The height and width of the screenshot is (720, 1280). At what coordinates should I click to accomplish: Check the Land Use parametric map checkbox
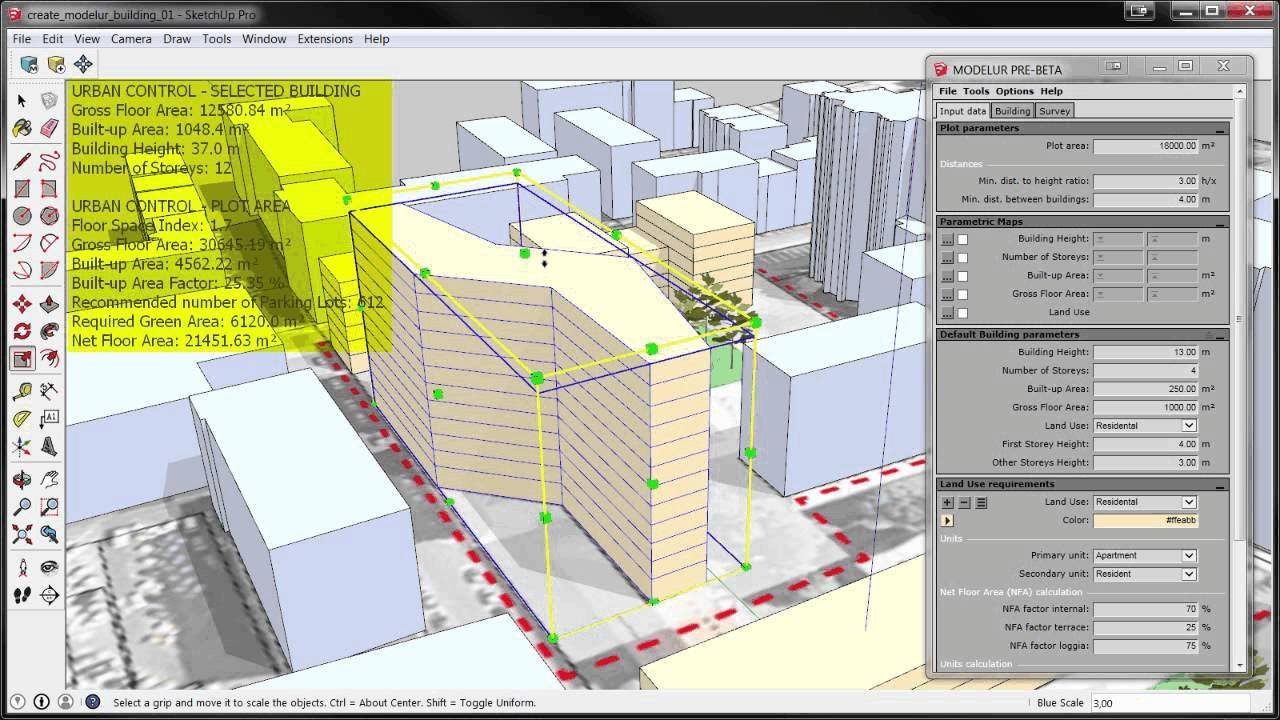coord(963,313)
